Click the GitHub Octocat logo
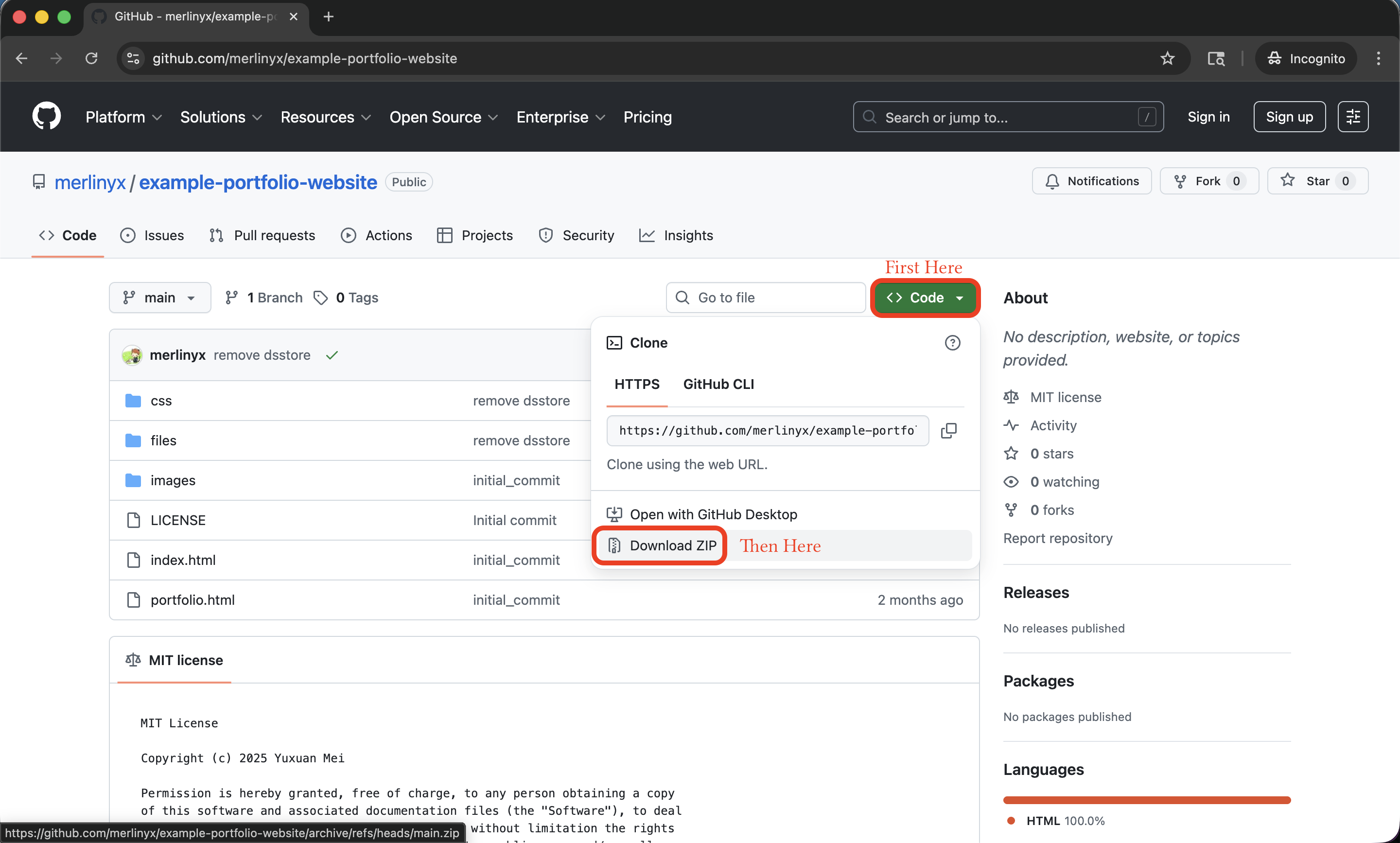 [x=47, y=117]
